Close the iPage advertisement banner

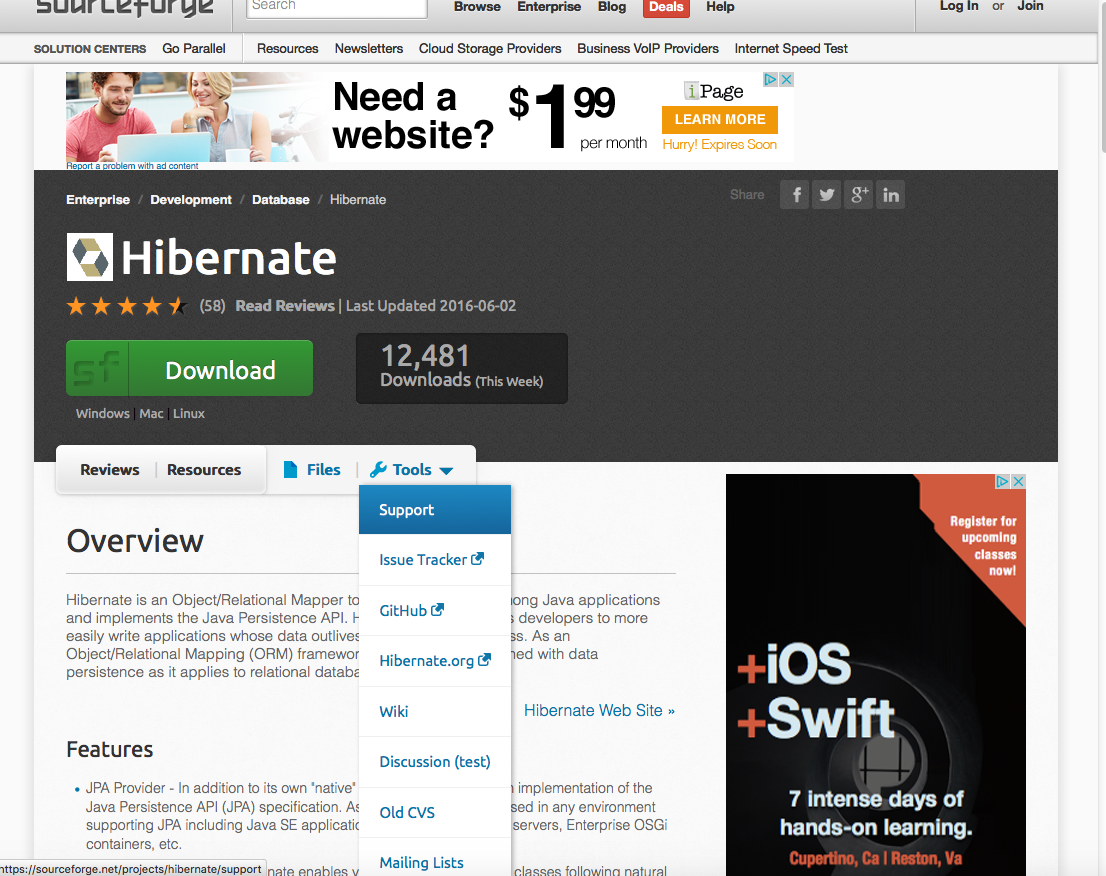click(786, 79)
